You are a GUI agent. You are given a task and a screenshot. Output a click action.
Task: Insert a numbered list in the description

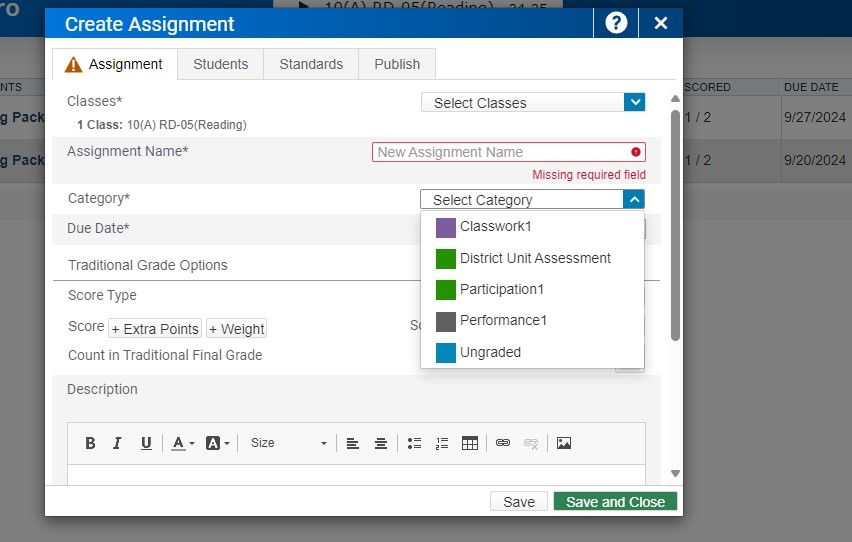tap(442, 443)
